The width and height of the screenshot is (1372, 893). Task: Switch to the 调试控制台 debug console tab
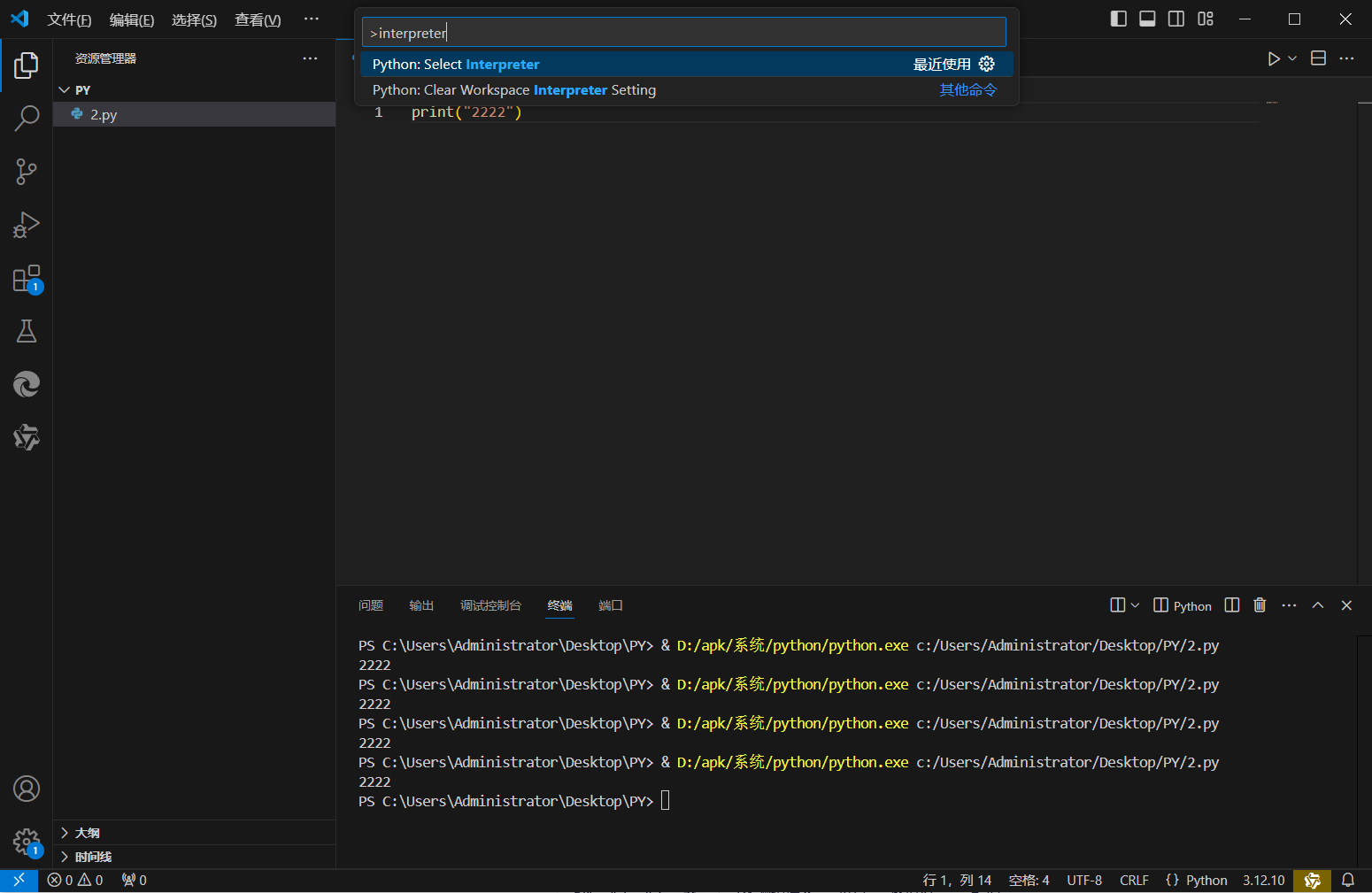click(490, 605)
